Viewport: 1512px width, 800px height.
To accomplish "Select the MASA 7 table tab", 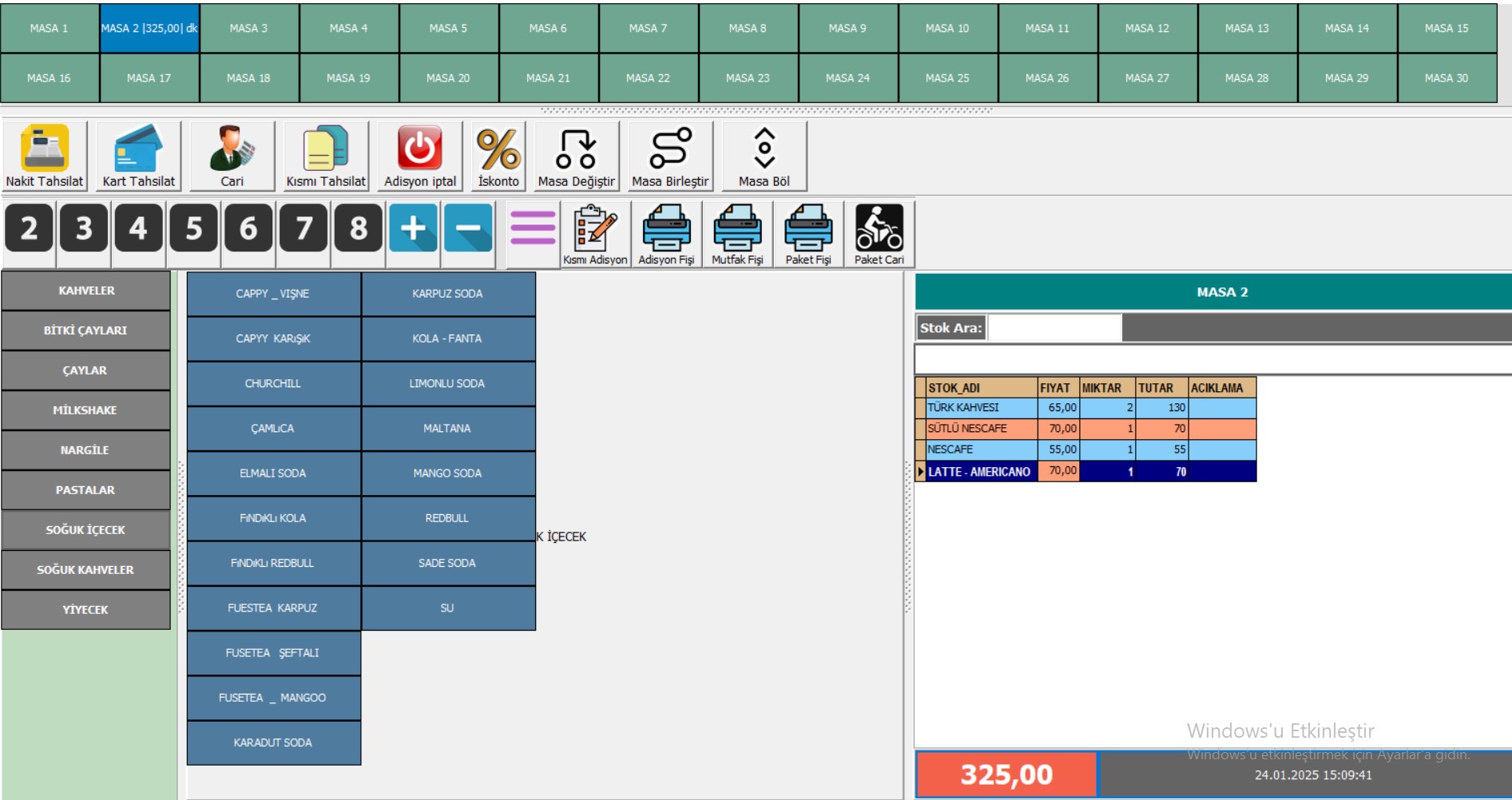I will tap(648, 28).
